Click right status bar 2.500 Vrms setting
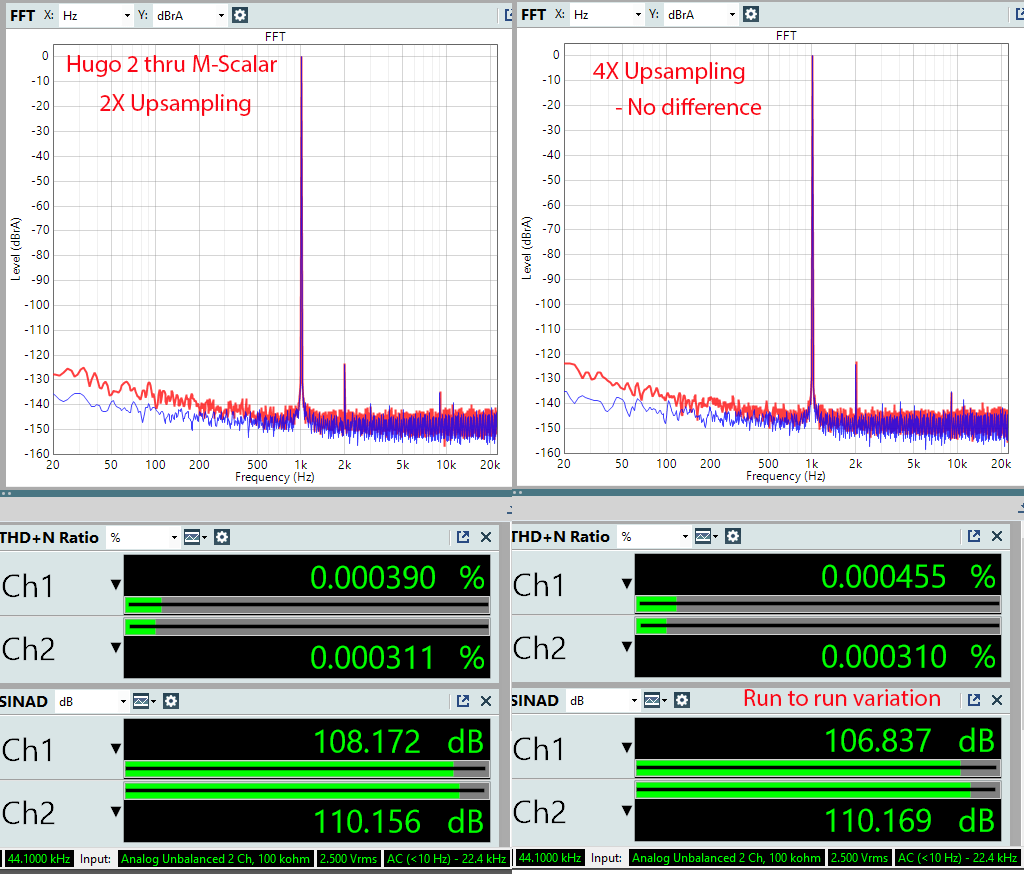The image size is (1024, 874). tap(859, 858)
